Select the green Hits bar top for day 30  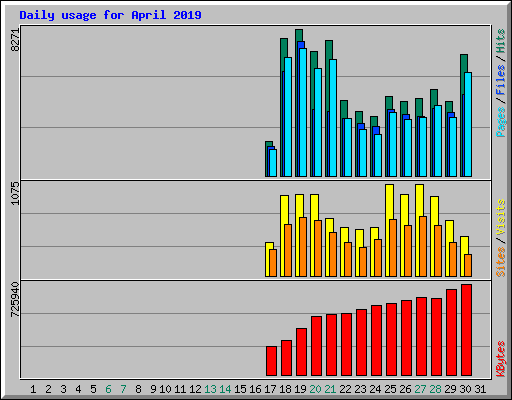(x=464, y=63)
